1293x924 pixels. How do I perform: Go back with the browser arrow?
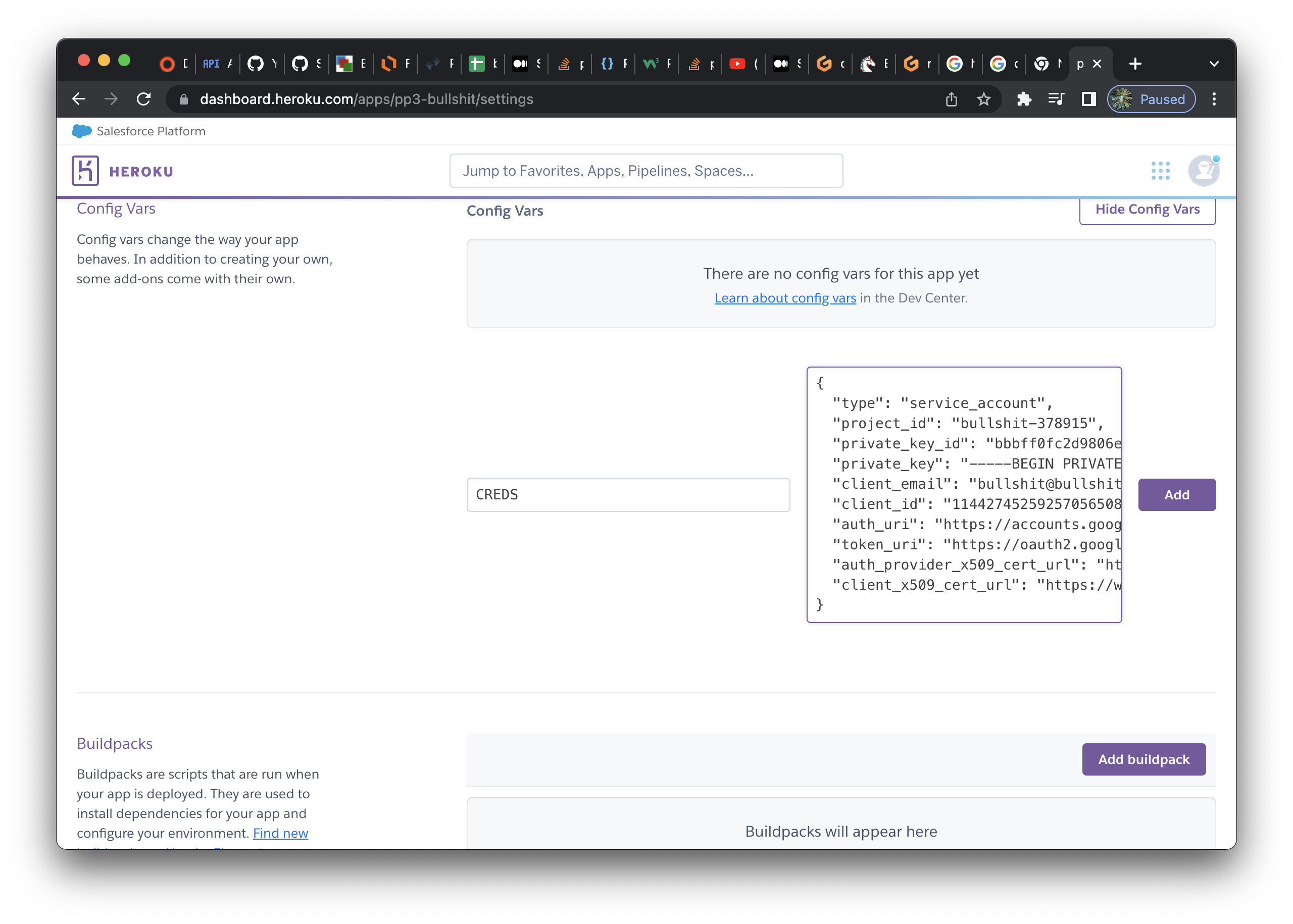tap(79, 99)
